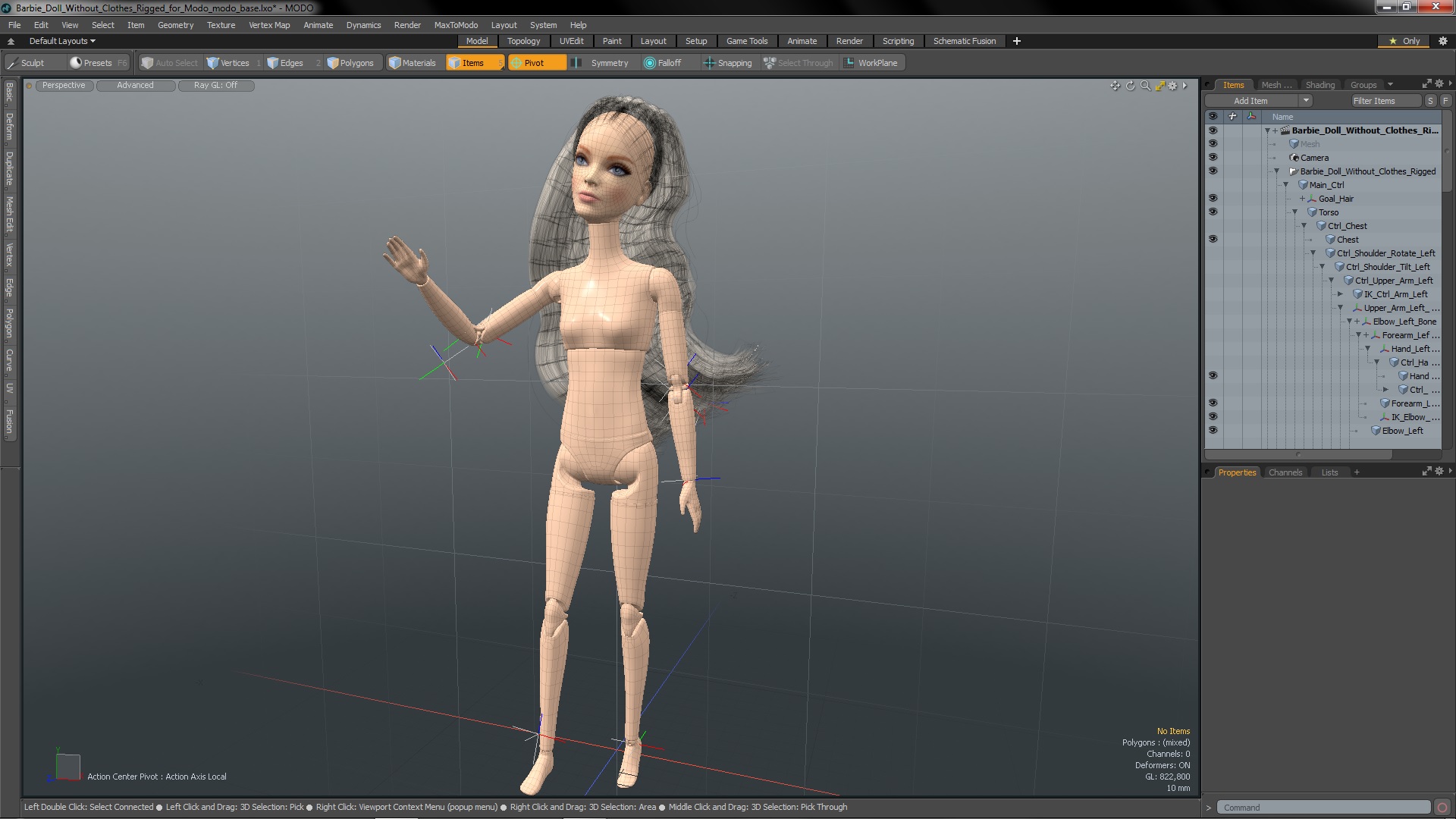
Task: Click the Camera item icon in tree
Action: [1294, 158]
